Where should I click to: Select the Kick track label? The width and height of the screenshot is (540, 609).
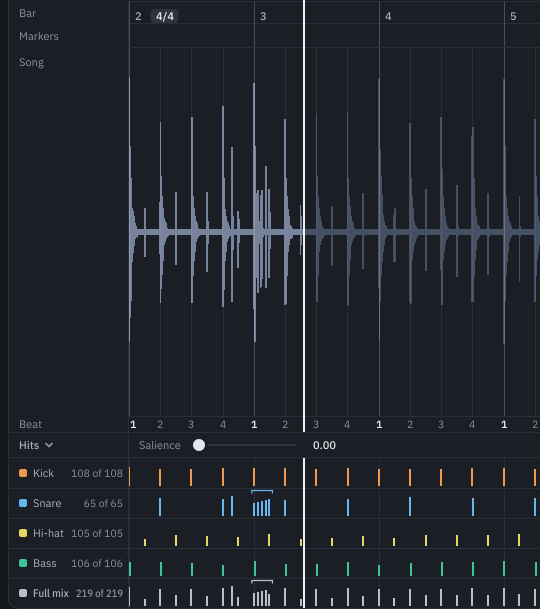point(43,473)
